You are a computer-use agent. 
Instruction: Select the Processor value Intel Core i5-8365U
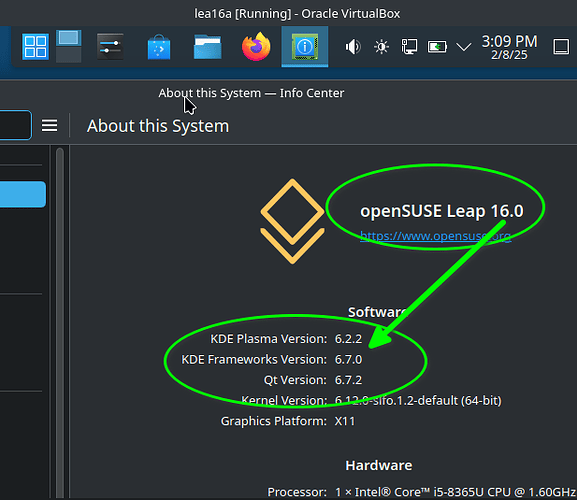456,492
